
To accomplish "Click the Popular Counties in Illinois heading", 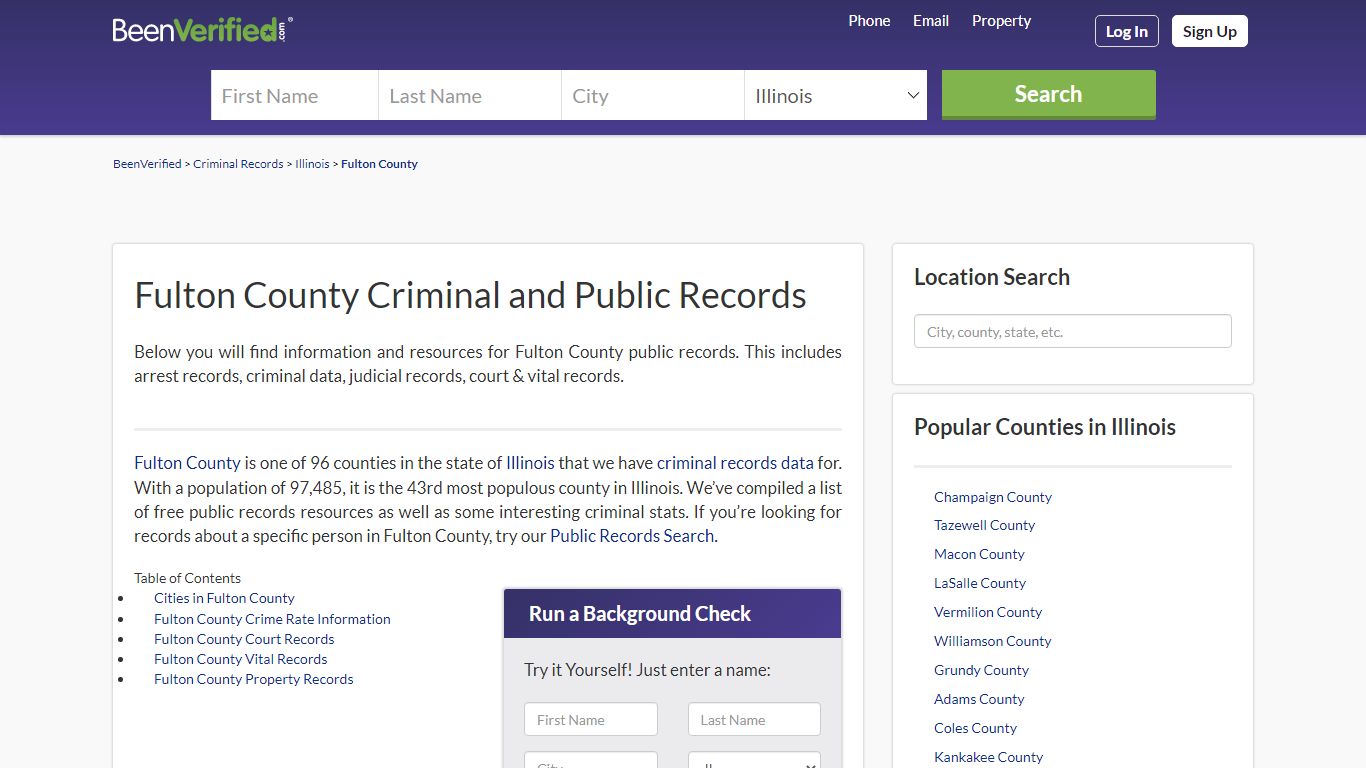I will click(1045, 427).
